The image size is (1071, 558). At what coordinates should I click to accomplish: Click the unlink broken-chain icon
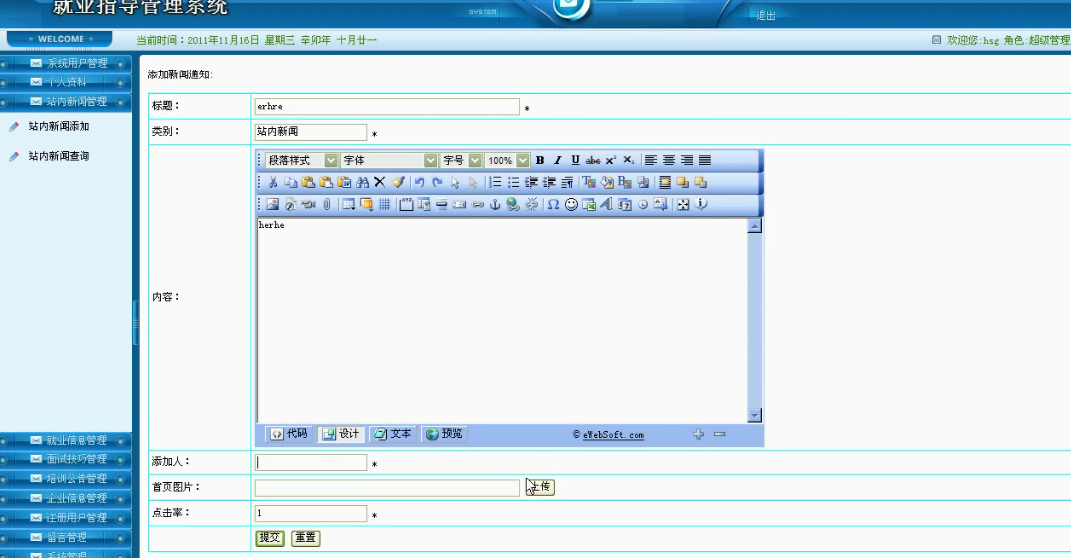(x=531, y=204)
